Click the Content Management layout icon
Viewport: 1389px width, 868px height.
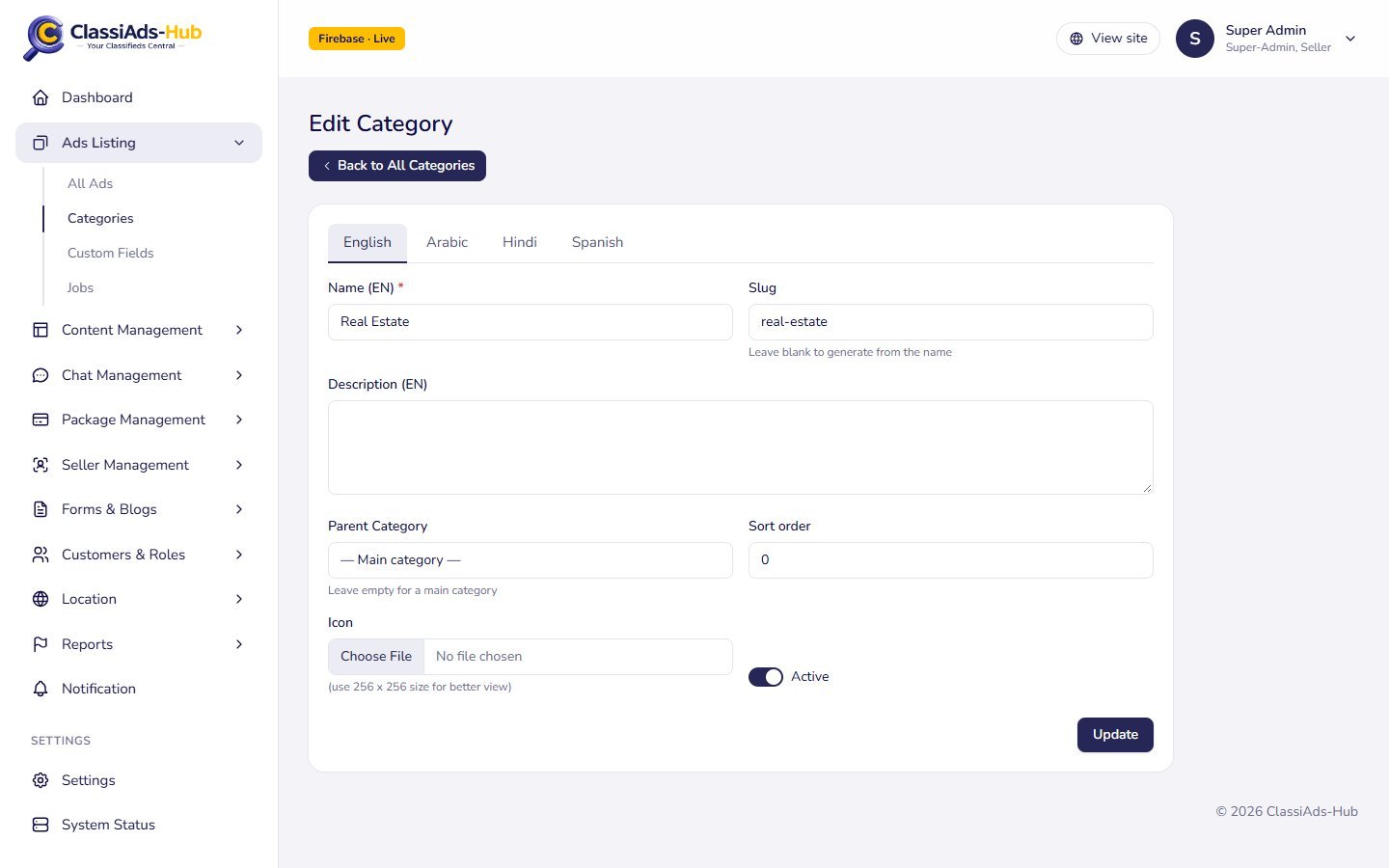click(41, 330)
